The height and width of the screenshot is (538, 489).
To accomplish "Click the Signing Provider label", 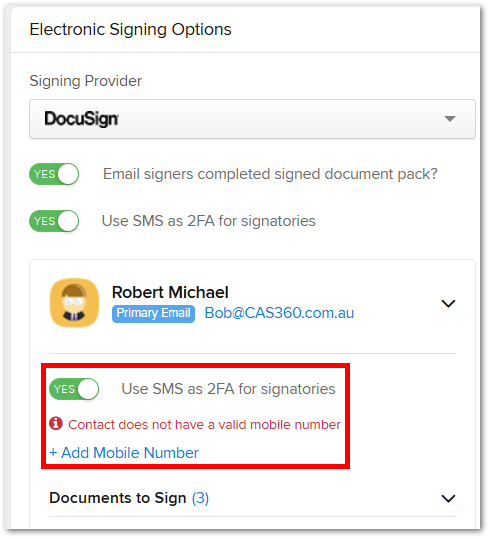I will (x=85, y=81).
